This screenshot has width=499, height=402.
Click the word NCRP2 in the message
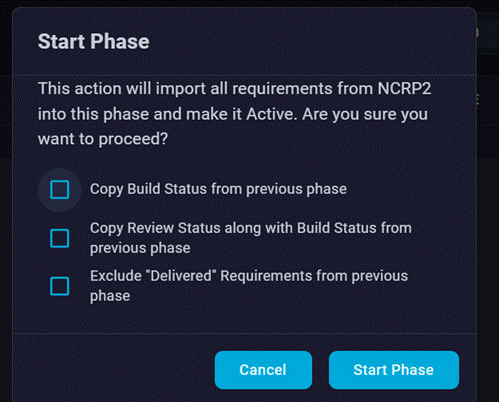point(404,89)
